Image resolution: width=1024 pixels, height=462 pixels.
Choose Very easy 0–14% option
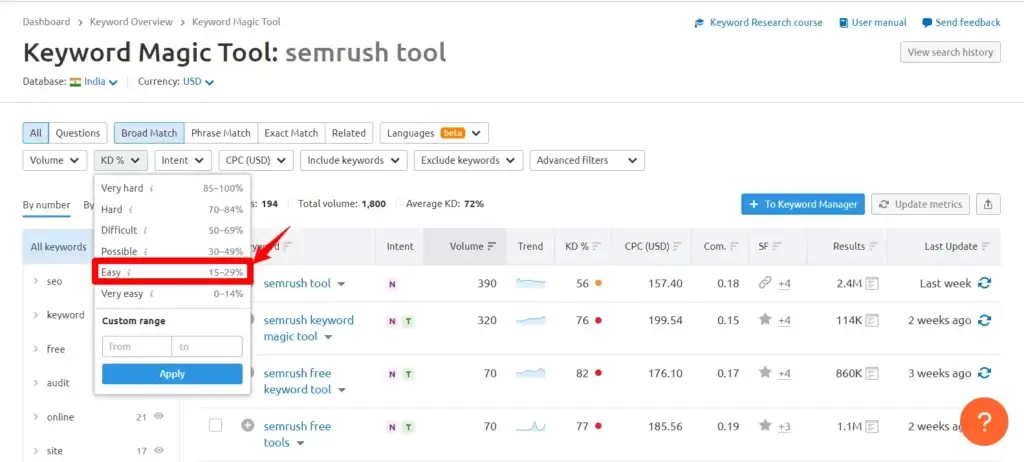[x=172, y=293]
